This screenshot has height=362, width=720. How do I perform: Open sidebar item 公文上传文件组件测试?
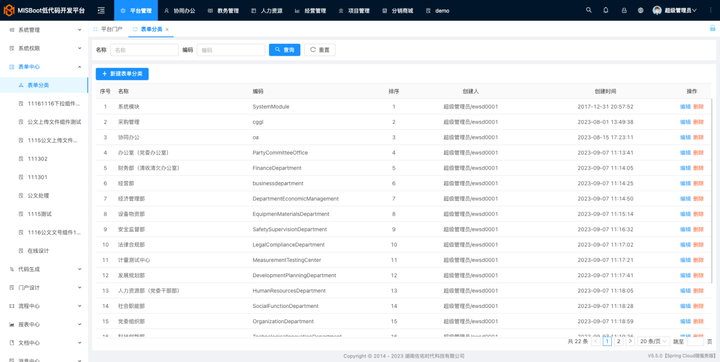tap(44, 122)
